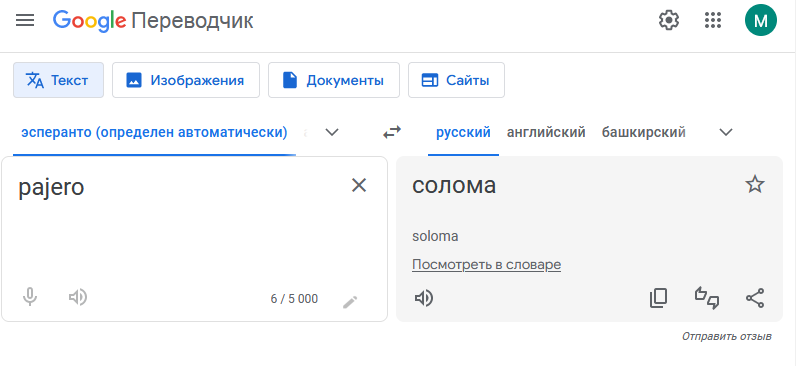The image size is (796, 366).
Task: Open the Google apps grid
Action: coord(713,20)
